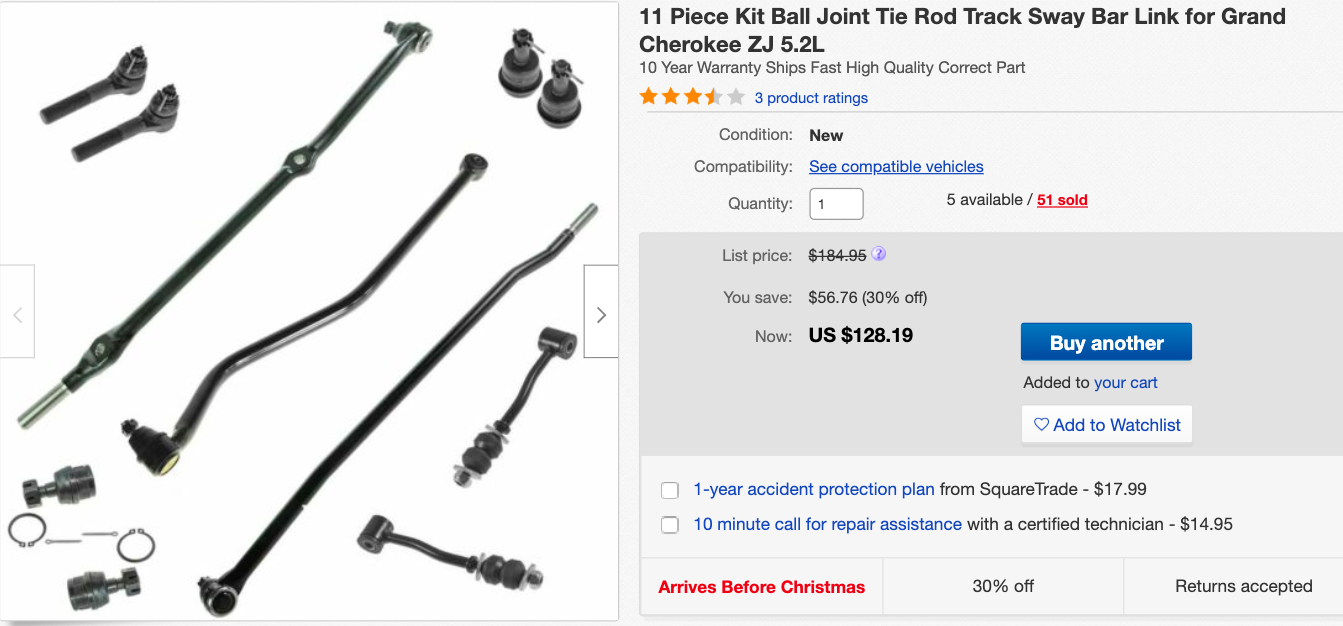Click the previous image arrow chevron
1343x626 pixels.
(17, 315)
